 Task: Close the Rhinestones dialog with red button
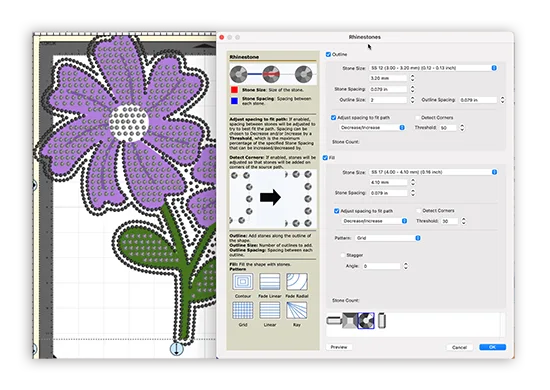click(222, 37)
